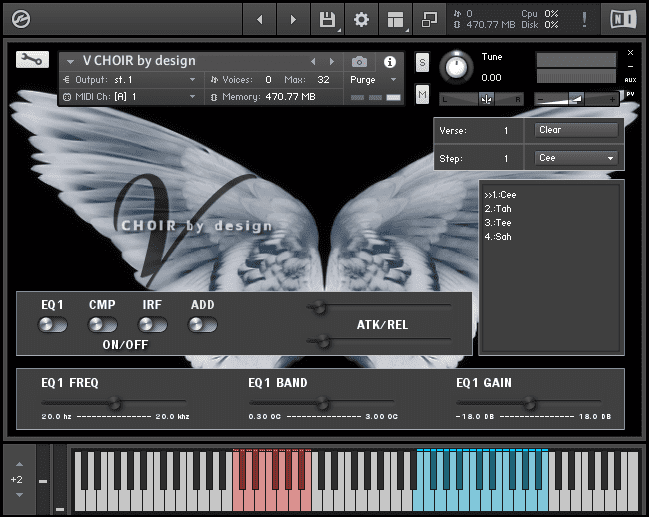Click the Tune value 0.00
Image resolution: width=649 pixels, height=517 pixels.
(491, 77)
